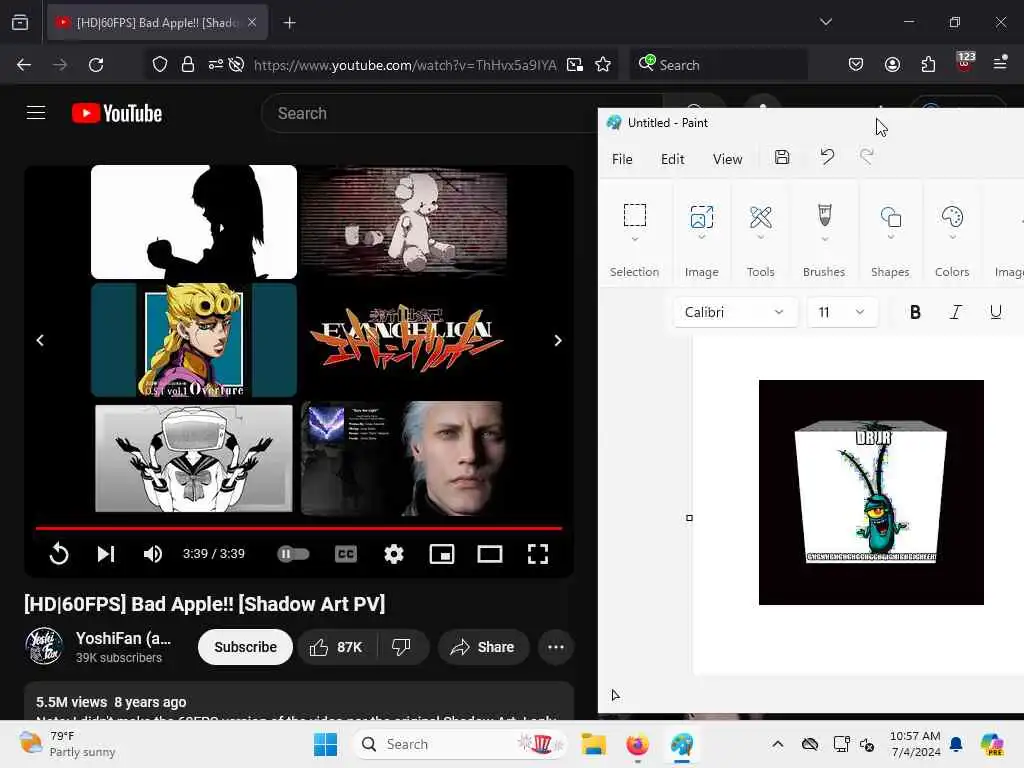
Task: Open the Paint Brushes dropdown
Action: click(x=824, y=240)
